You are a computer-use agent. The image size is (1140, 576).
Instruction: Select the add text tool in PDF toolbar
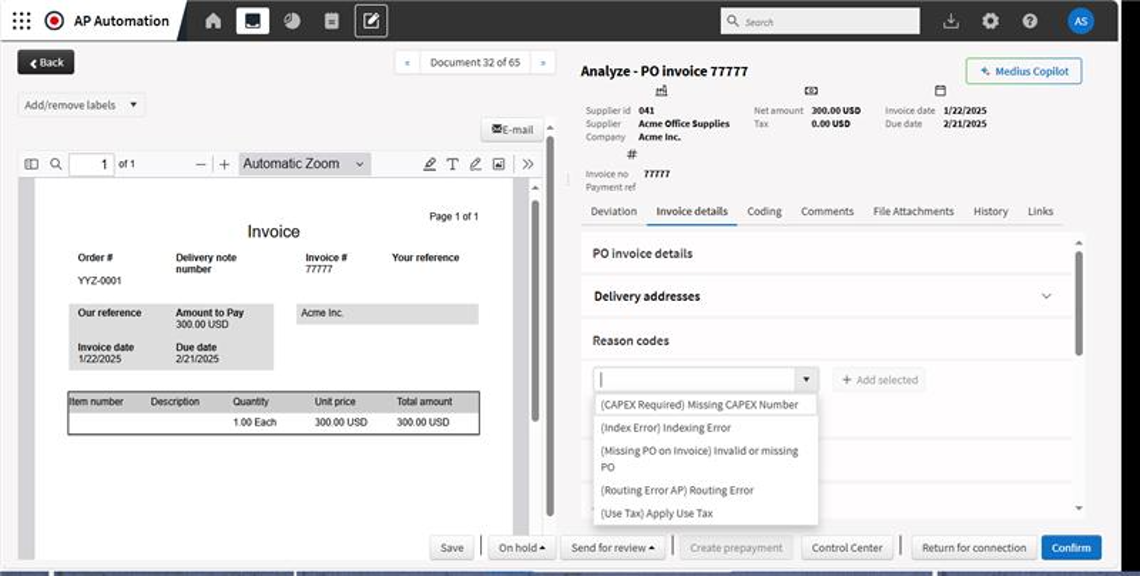tap(452, 164)
